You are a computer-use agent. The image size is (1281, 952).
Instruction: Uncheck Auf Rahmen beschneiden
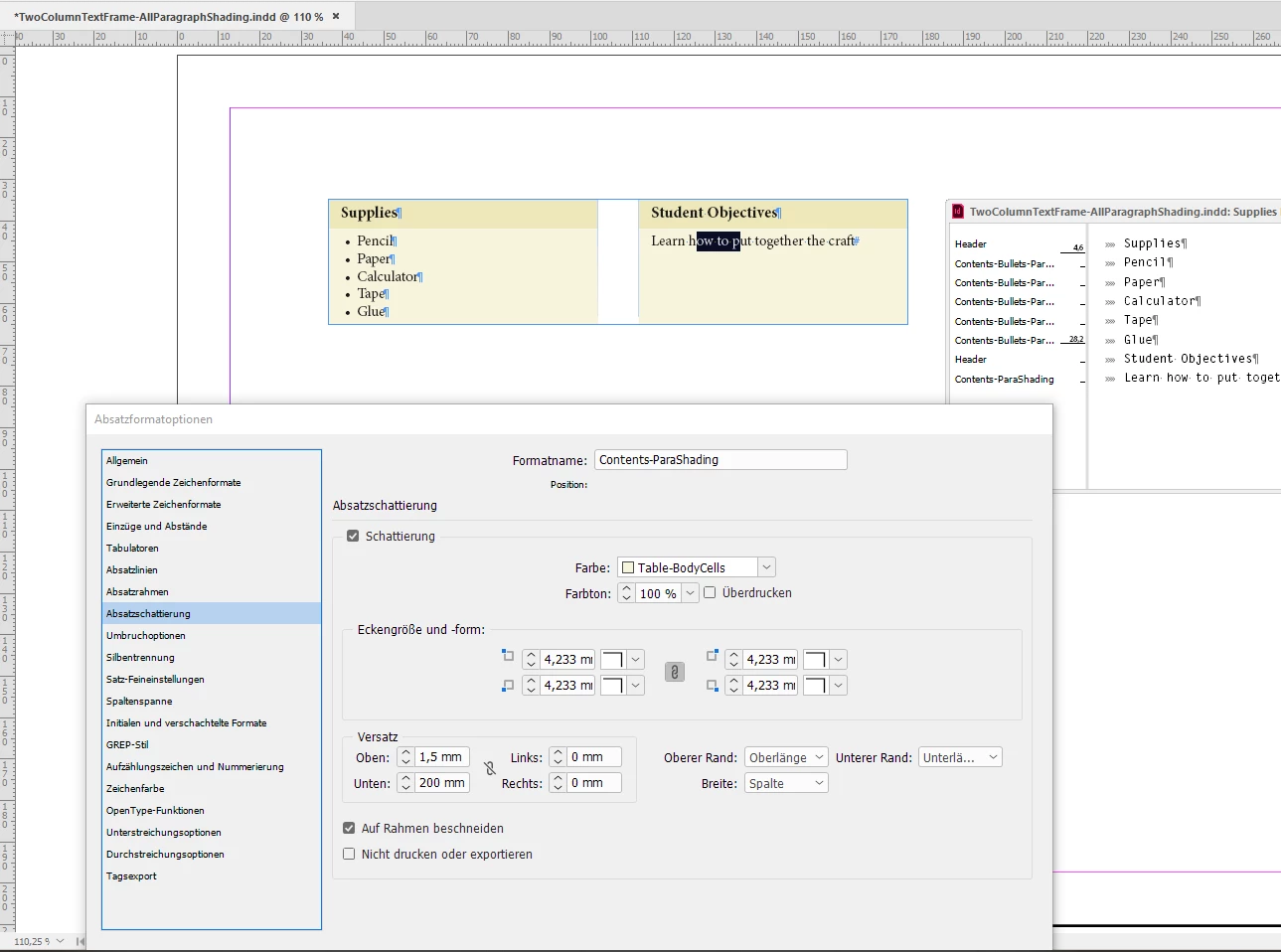349,828
